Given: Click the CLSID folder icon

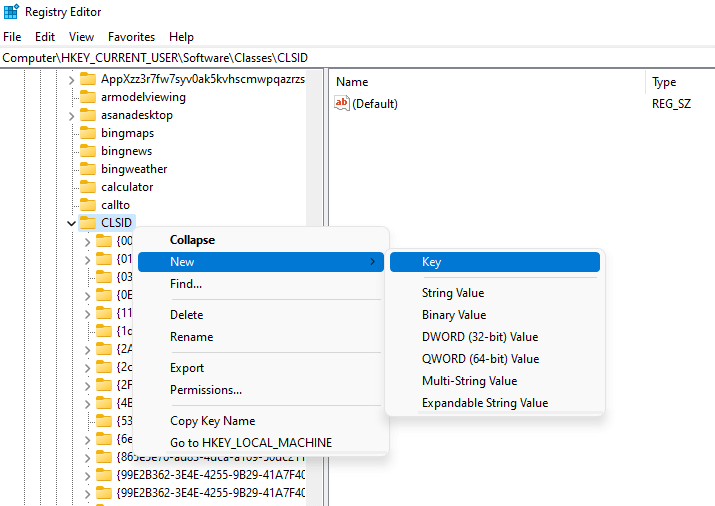Looking at the screenshot, I should pyautogui.click(x=88, y=223).
